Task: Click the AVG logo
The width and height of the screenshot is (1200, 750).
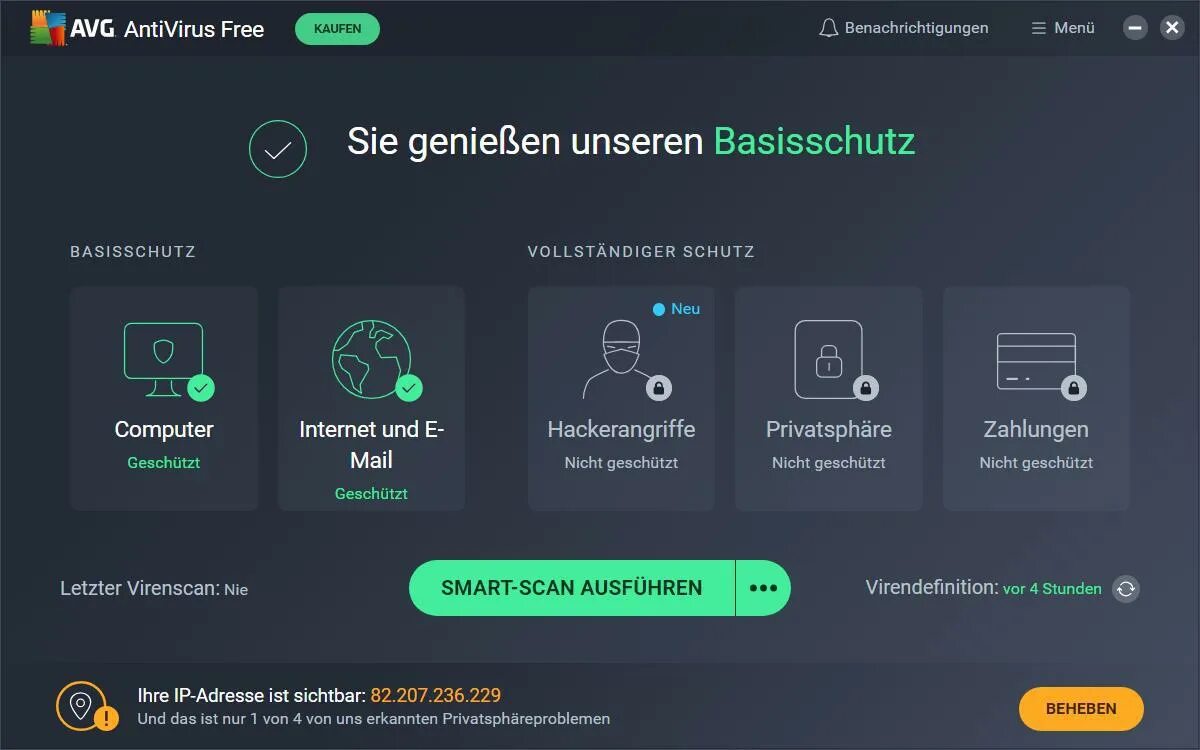Action: (147, 28)
